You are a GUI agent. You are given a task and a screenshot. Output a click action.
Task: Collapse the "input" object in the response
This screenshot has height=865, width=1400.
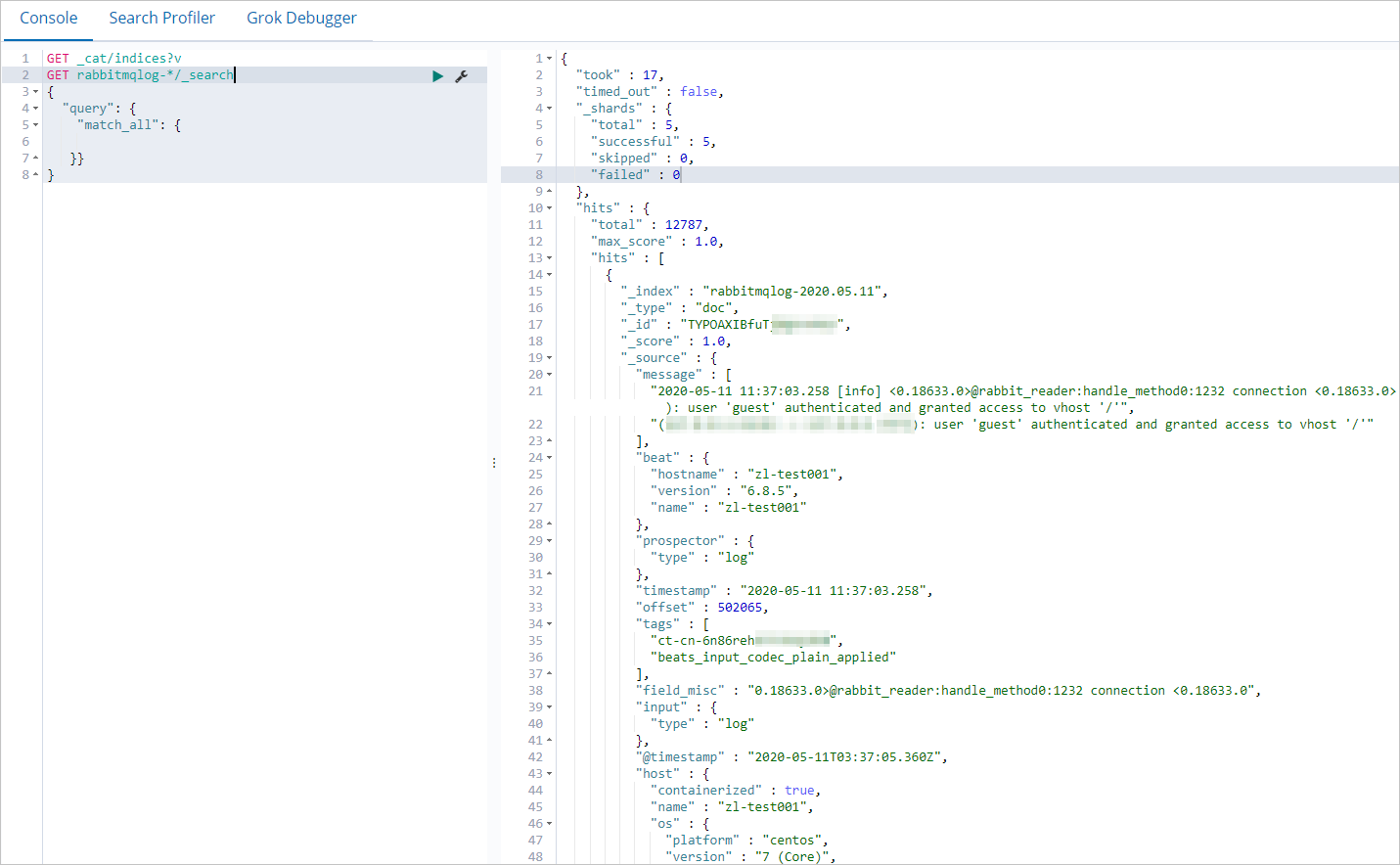(550, 707)
